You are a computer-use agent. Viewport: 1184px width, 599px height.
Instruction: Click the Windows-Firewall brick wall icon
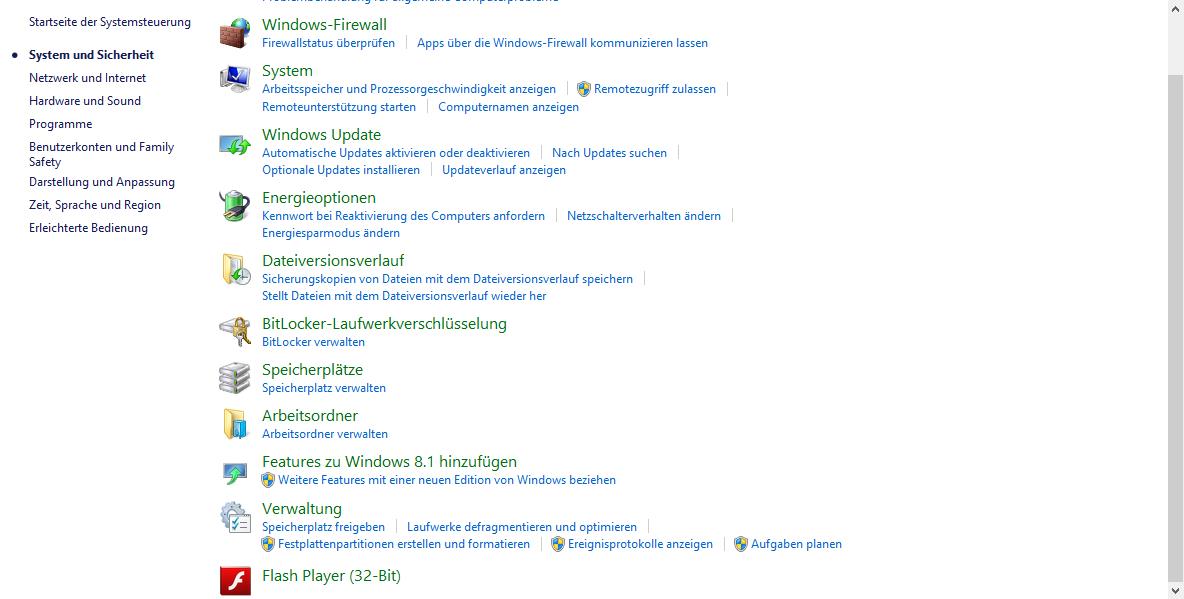tap(235, 33)
